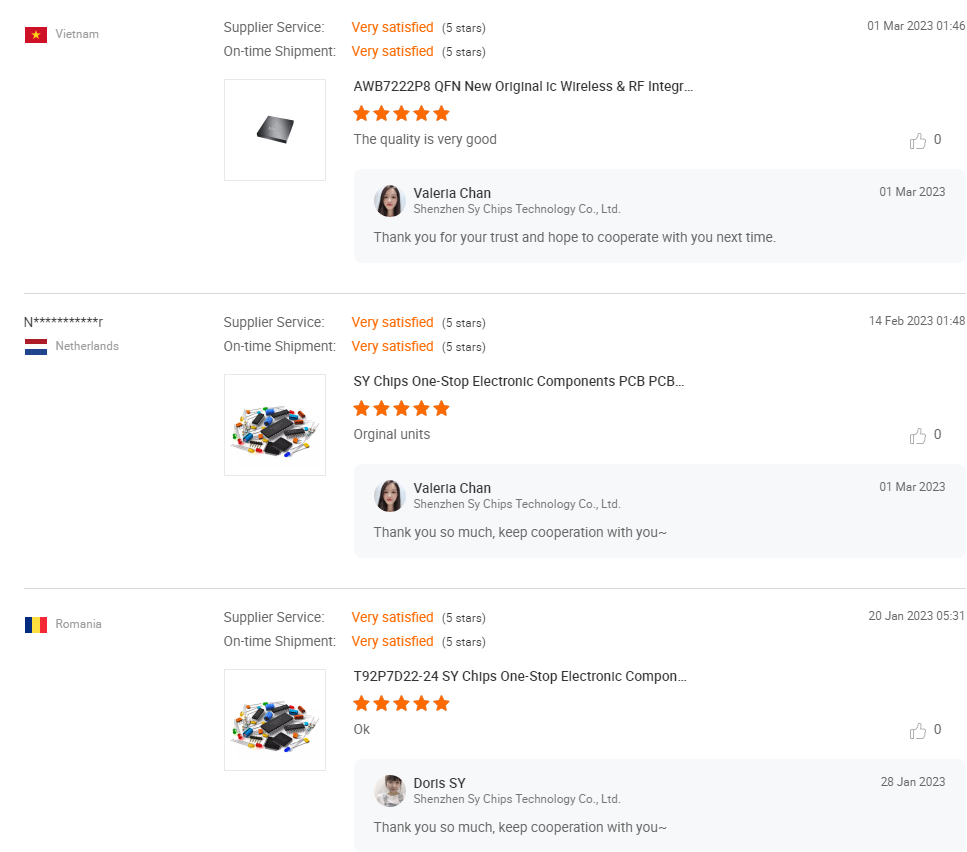
Task: Click Doris SY's profile avatar
Action: coord(389,791)
